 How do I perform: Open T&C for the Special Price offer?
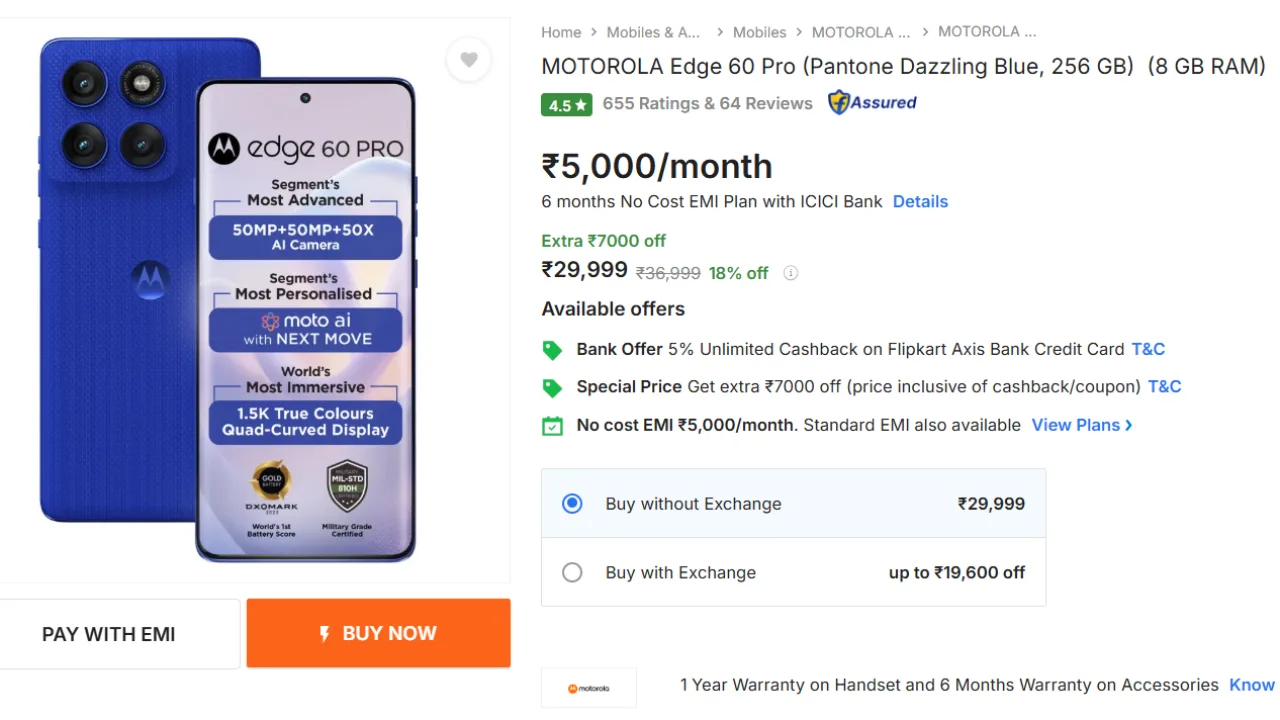1164,386
